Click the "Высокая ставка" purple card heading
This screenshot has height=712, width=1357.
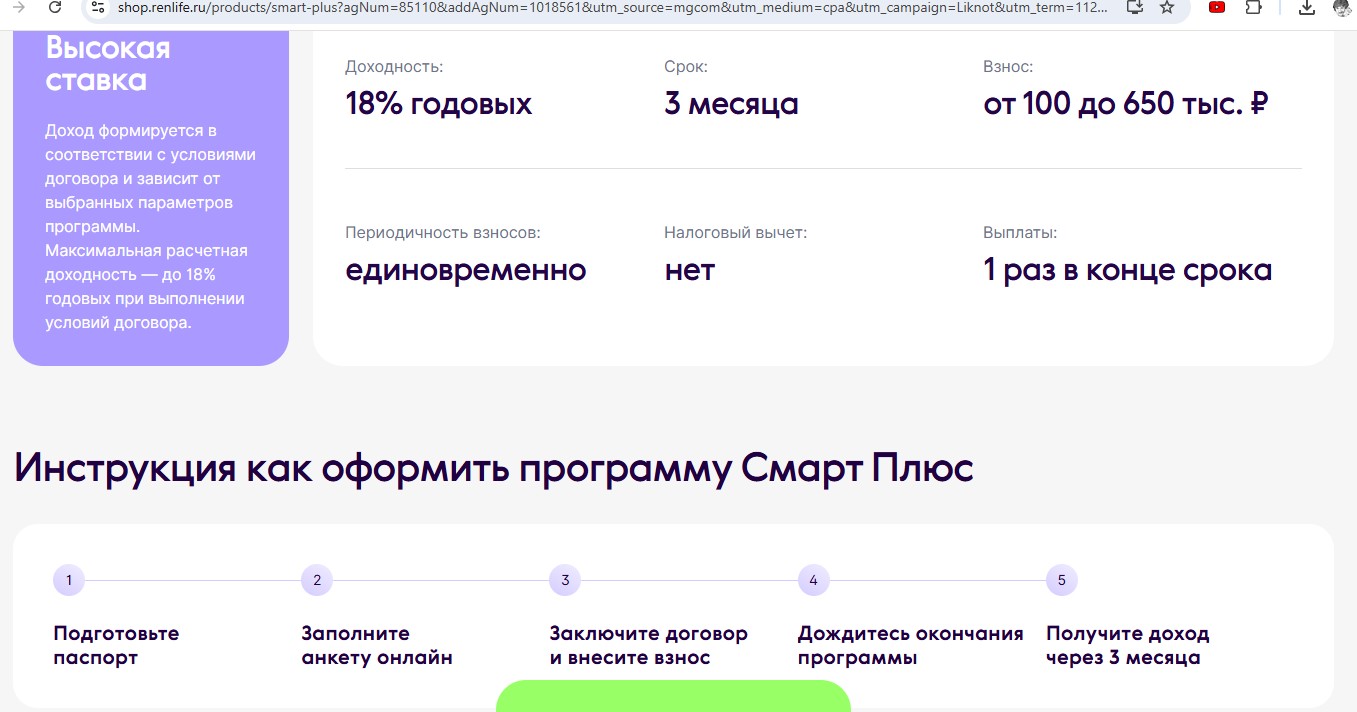pos(108,64)
